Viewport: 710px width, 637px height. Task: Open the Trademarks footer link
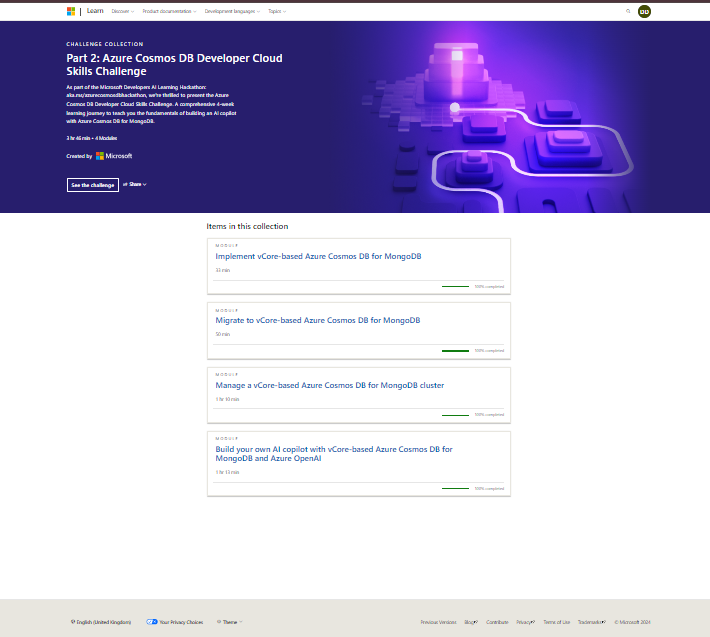(591, 622)
